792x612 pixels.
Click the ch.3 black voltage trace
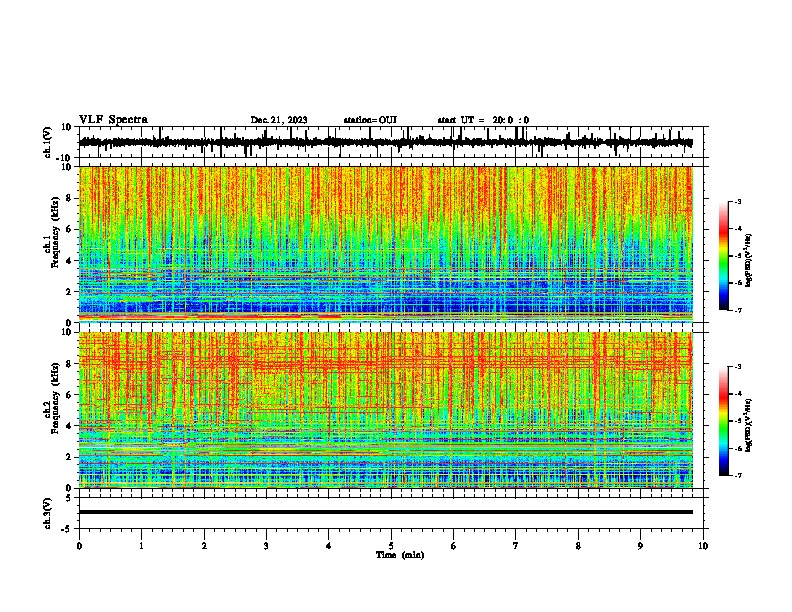[386, 512]
